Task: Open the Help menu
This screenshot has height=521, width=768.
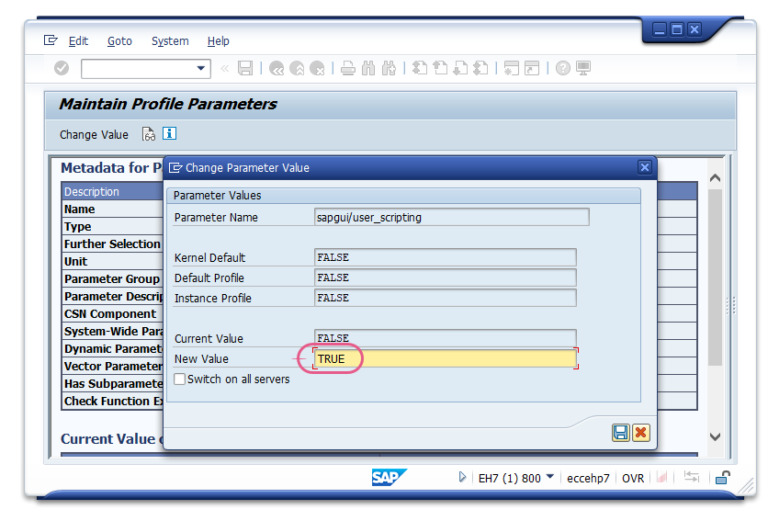Action: 218,41
